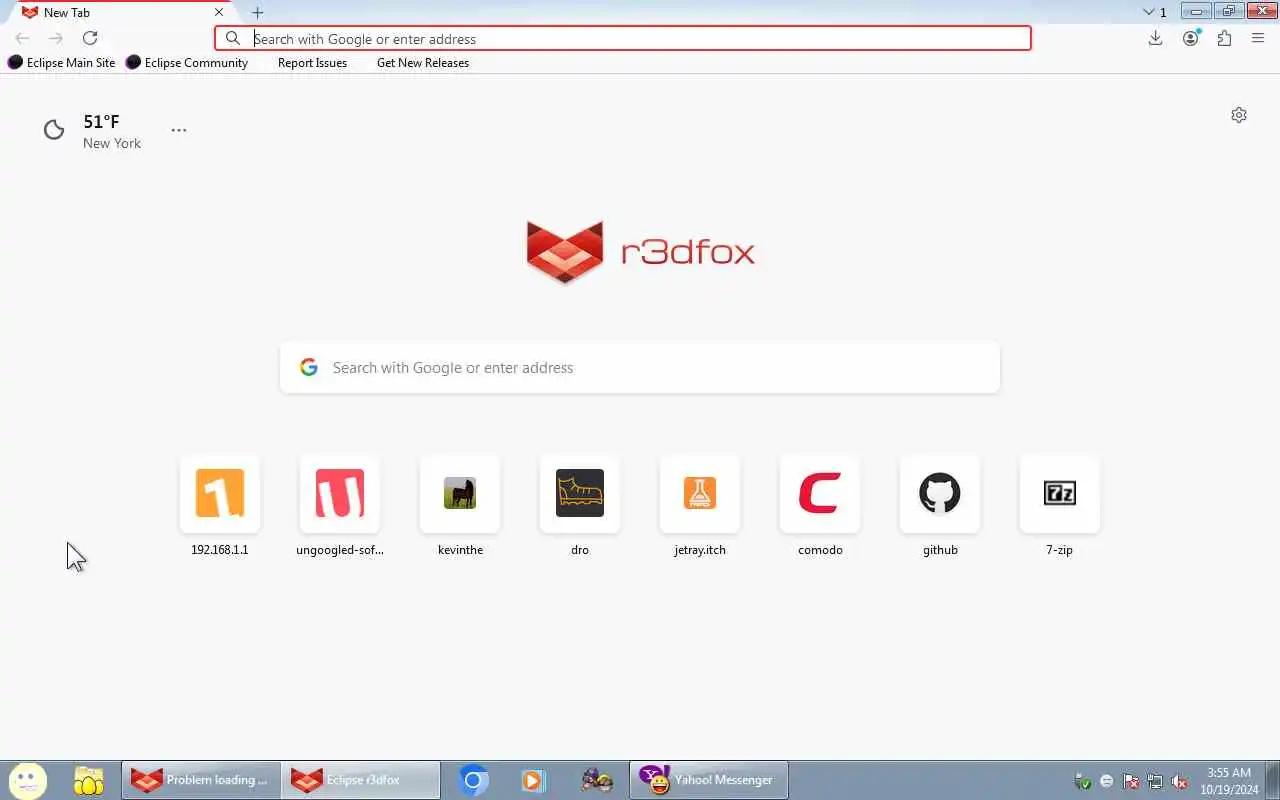1280x800 pixels.
Task: Open Get New Releases bookmark
Action: [422, 62]
